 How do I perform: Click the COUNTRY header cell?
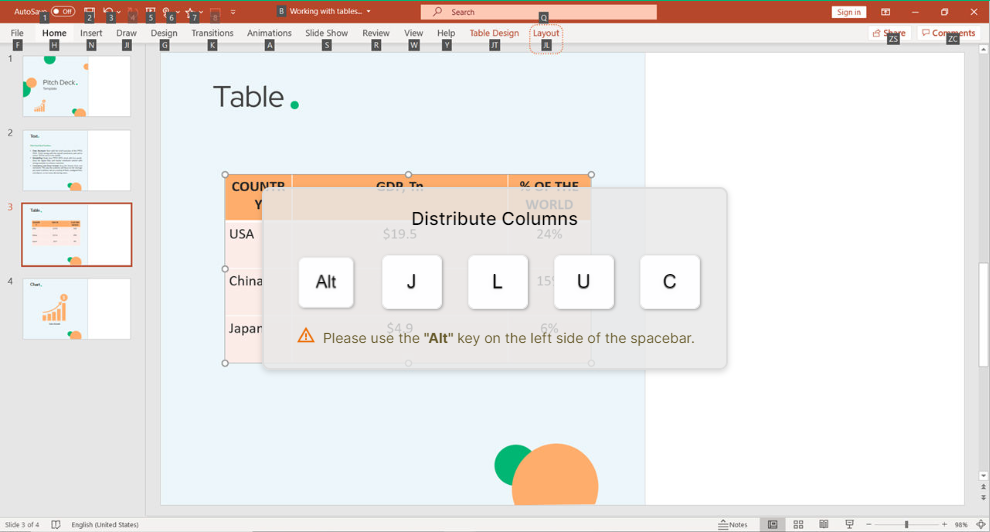258,196
